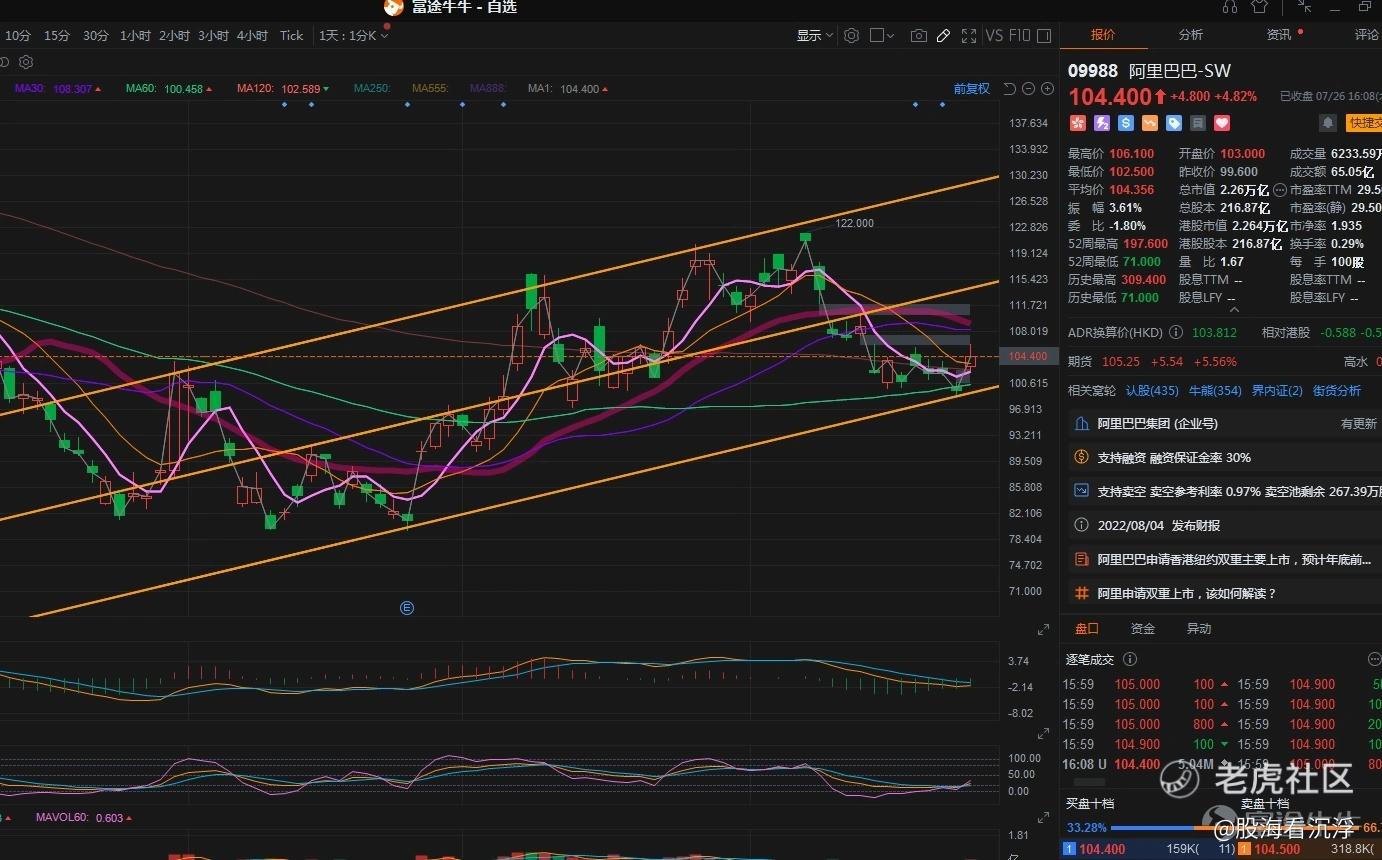Add to favorites with the heart icon

1222,123
